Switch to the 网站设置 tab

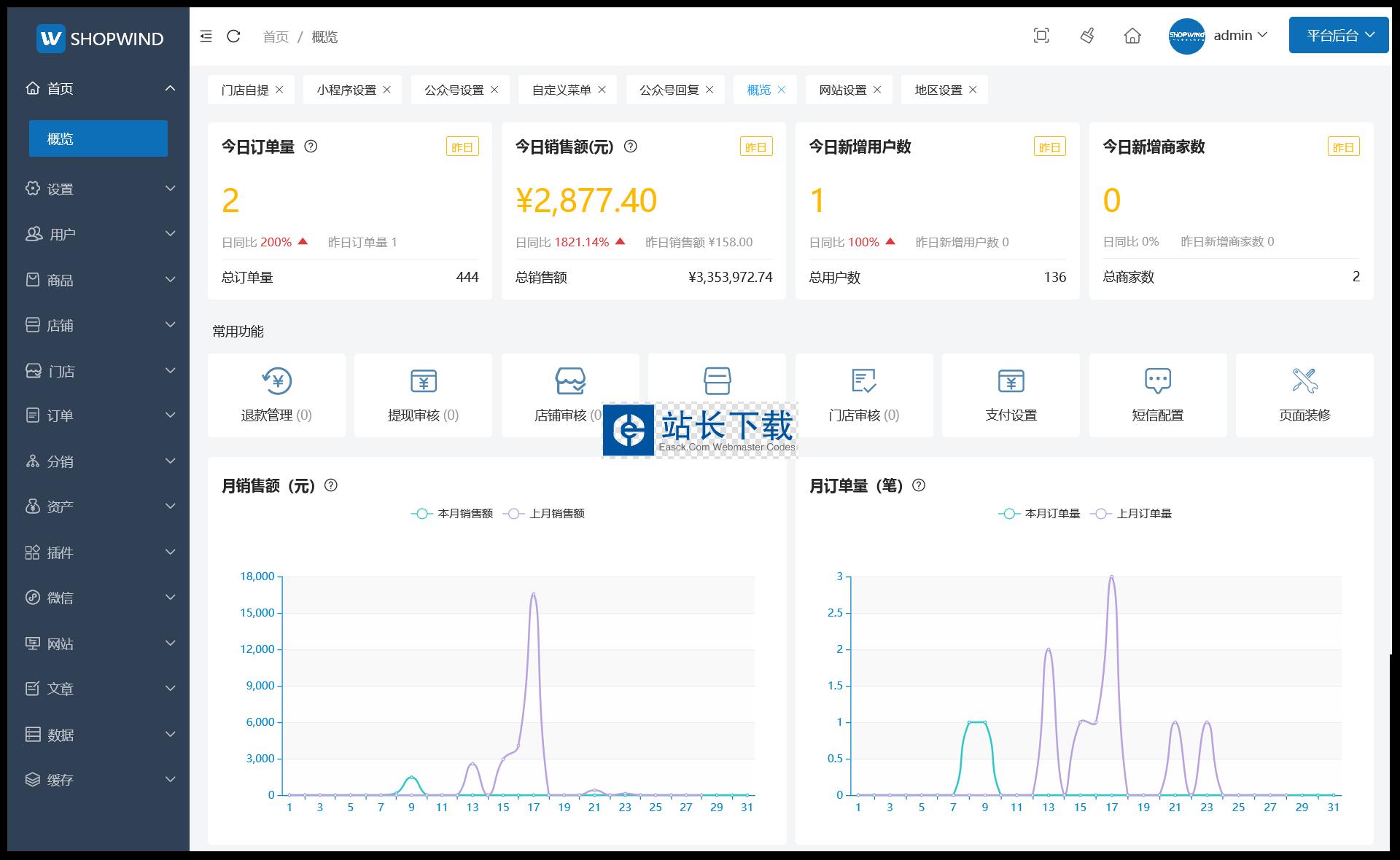(x=842, y=90)
